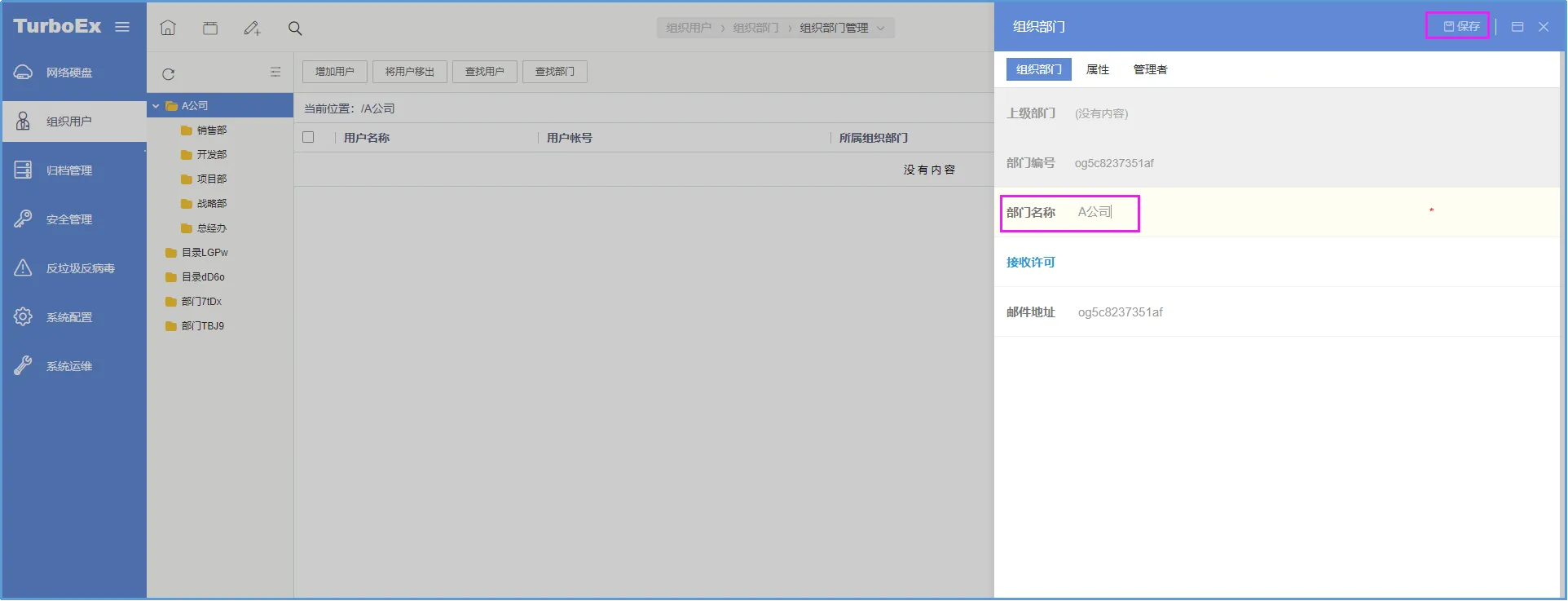Viewport: 1568px width, 601px height.
Task: Select 目录dD6o in the tree
Action: [203, 277]
